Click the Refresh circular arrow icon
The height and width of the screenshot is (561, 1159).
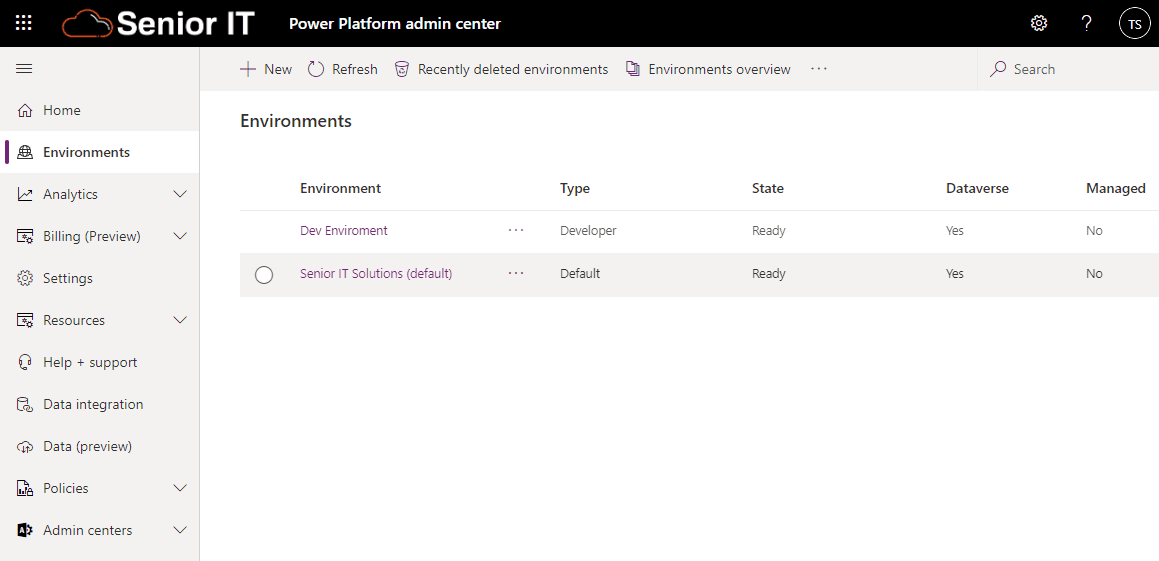point(316,69)
